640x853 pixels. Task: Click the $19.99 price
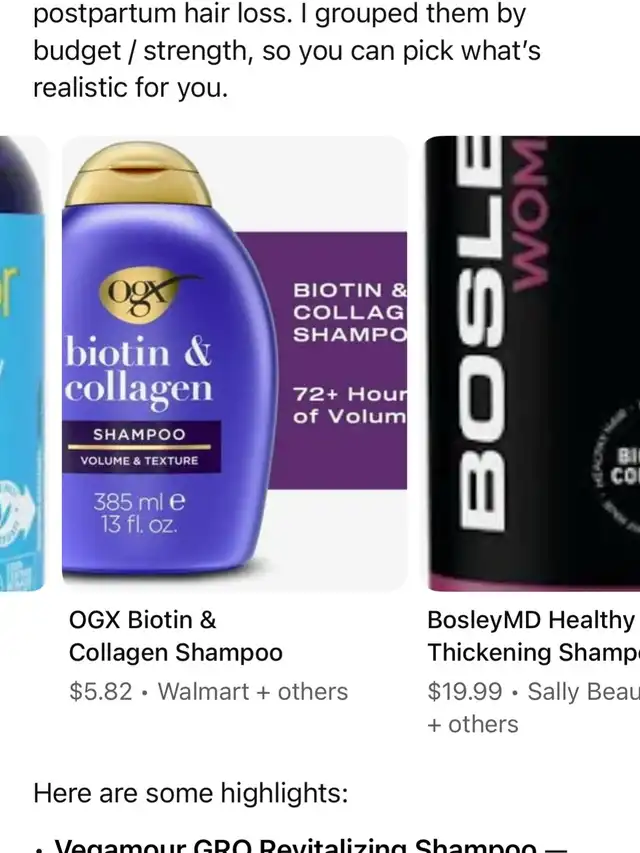click(x=464, y=692)
